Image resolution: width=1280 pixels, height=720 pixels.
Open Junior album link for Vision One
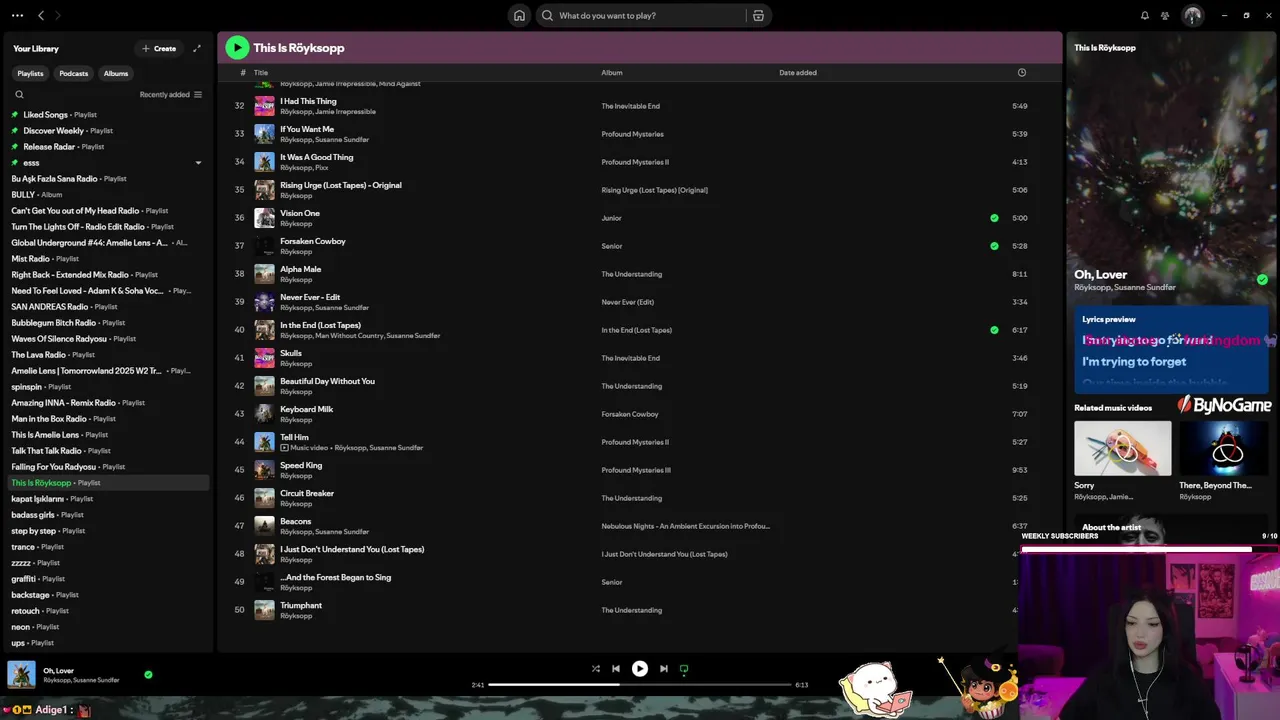611,218
